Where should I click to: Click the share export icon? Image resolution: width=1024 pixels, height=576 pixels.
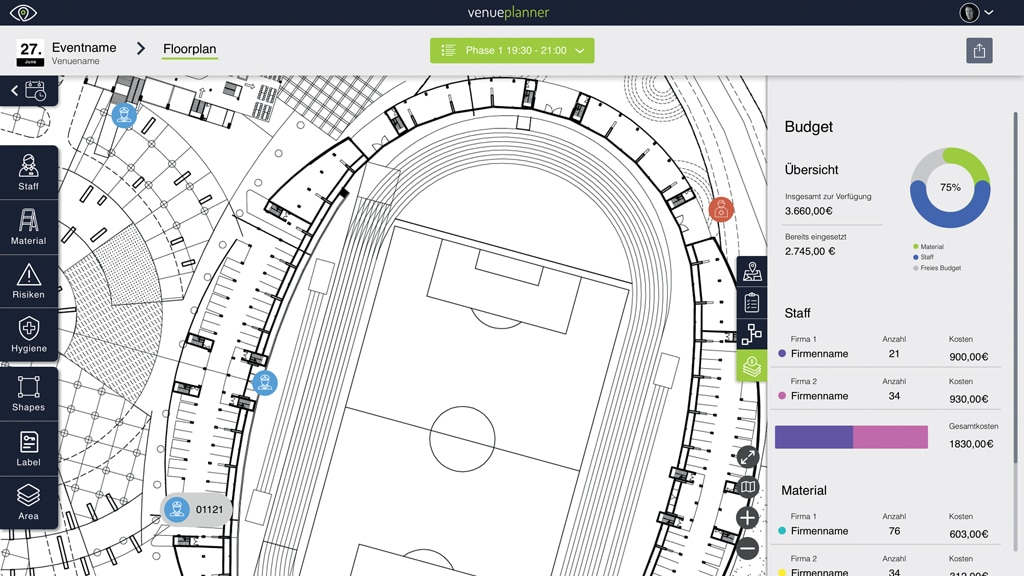[x=979, y=51]
